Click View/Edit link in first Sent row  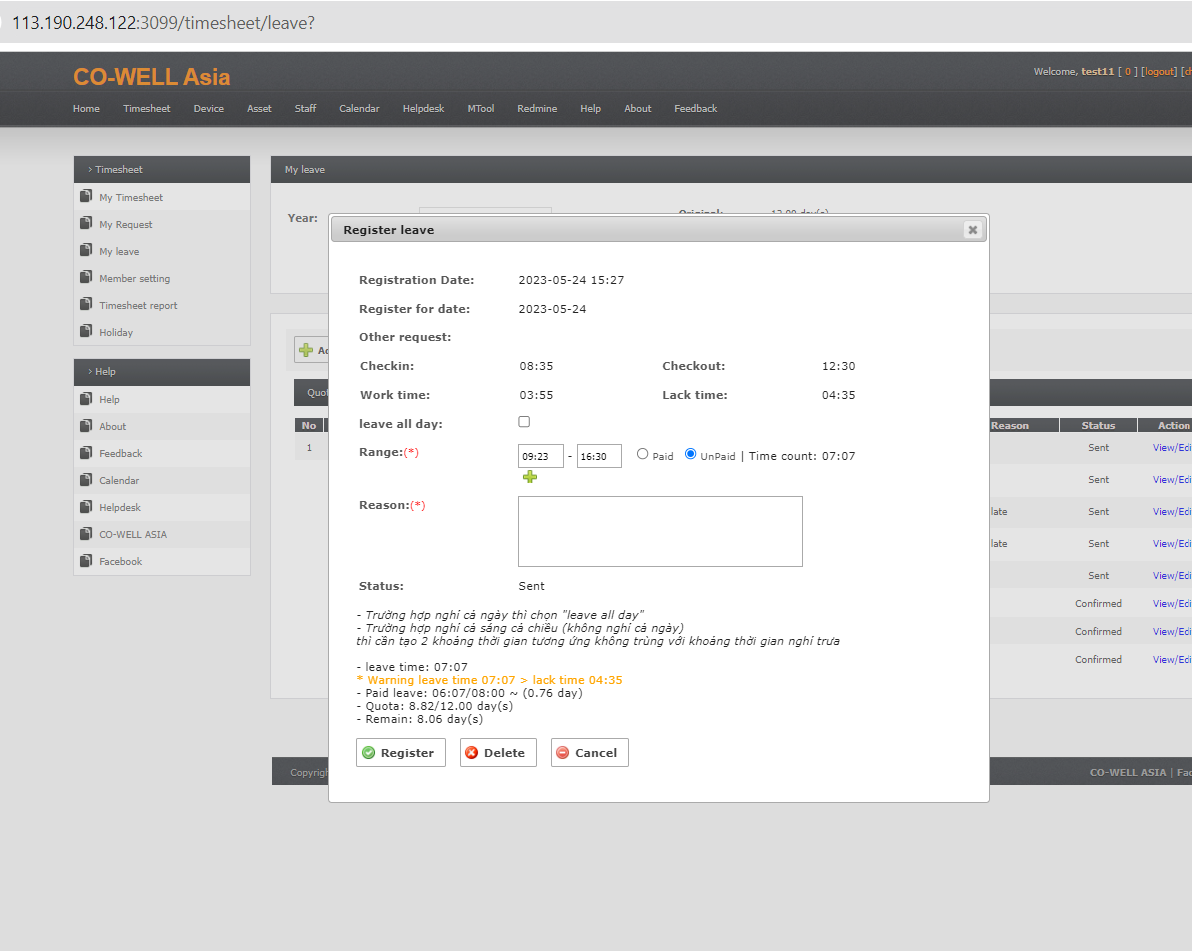pyautogui.click(x=1171, y=448)
